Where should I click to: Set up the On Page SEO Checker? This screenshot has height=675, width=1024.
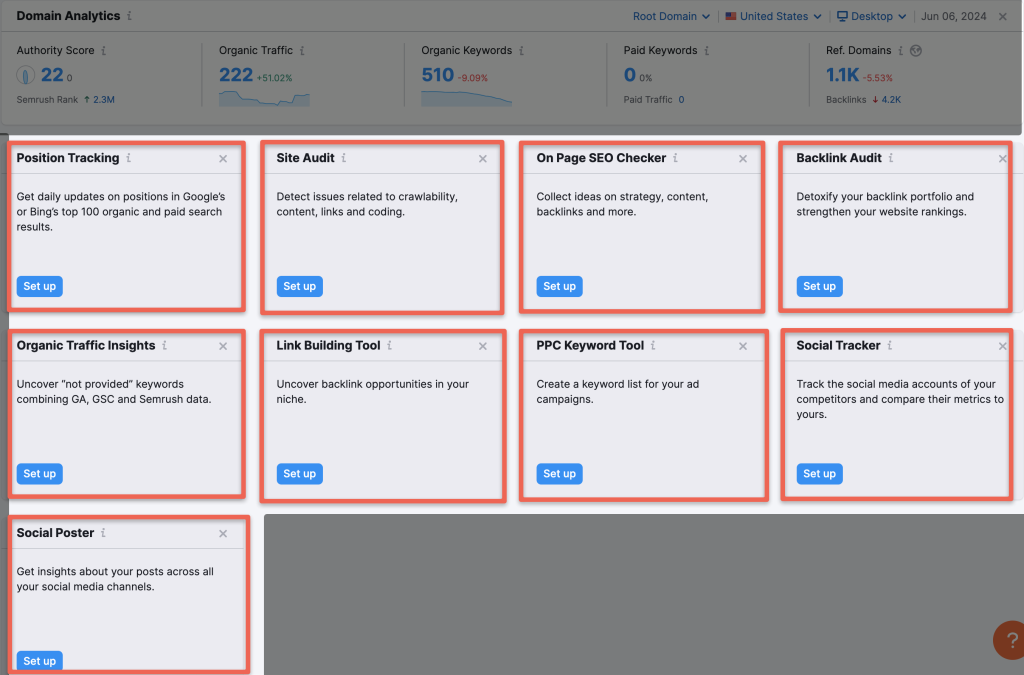click(559, 286)
